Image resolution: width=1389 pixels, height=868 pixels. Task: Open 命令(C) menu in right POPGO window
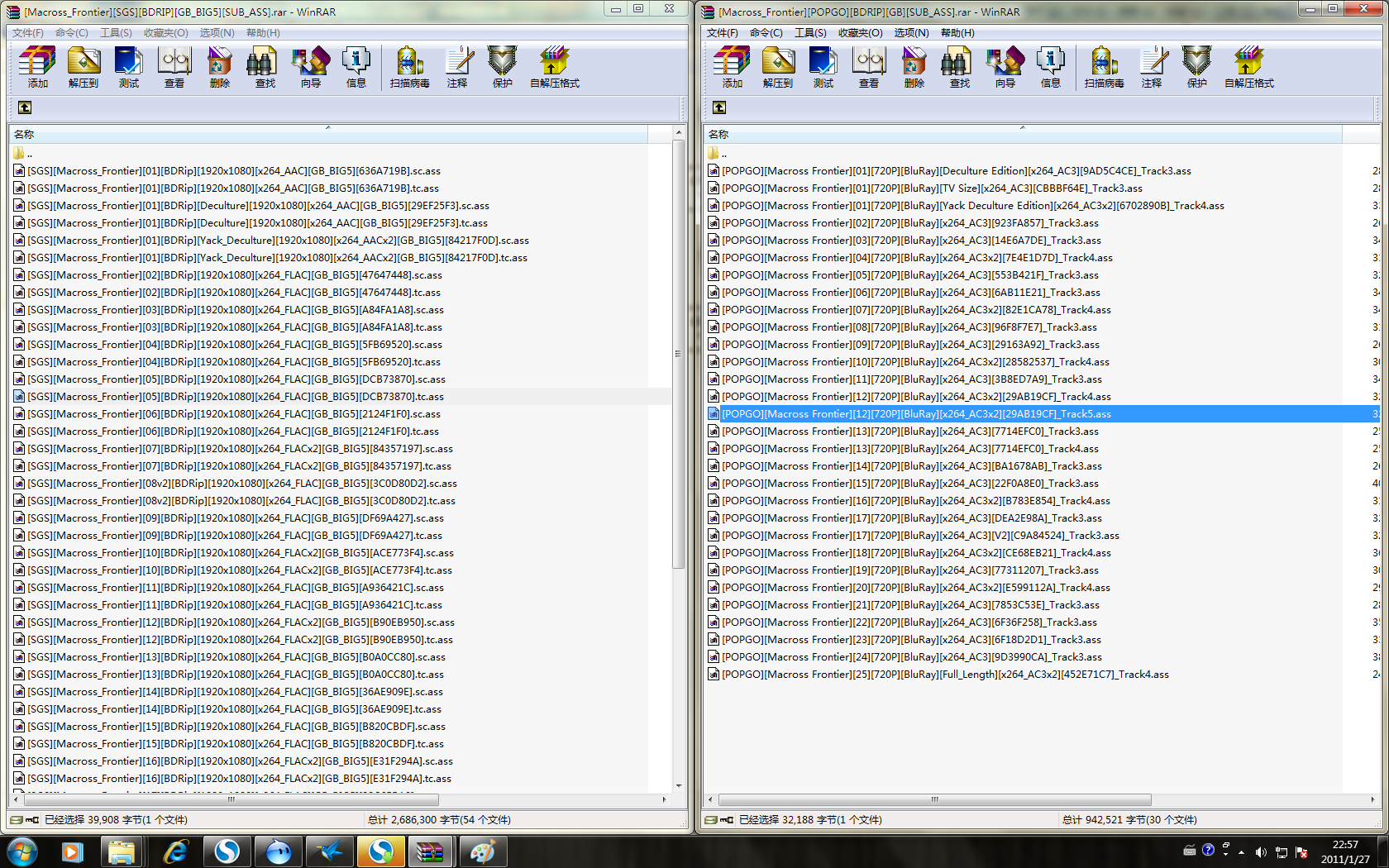(x=766, y=33)
